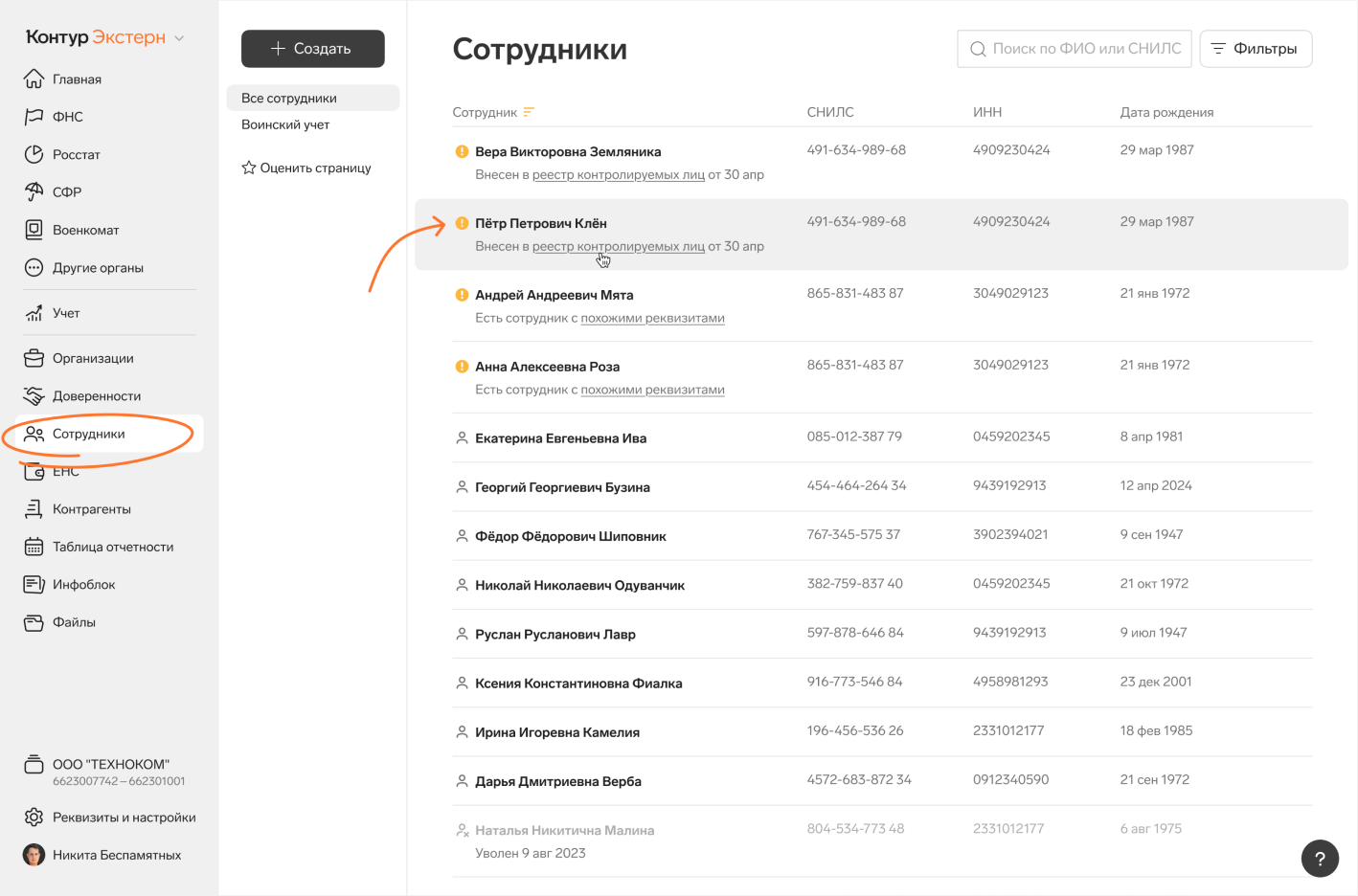Open the Военкомат section icon
Viewport: 1358px width, 896px height.
click(34, 230)
